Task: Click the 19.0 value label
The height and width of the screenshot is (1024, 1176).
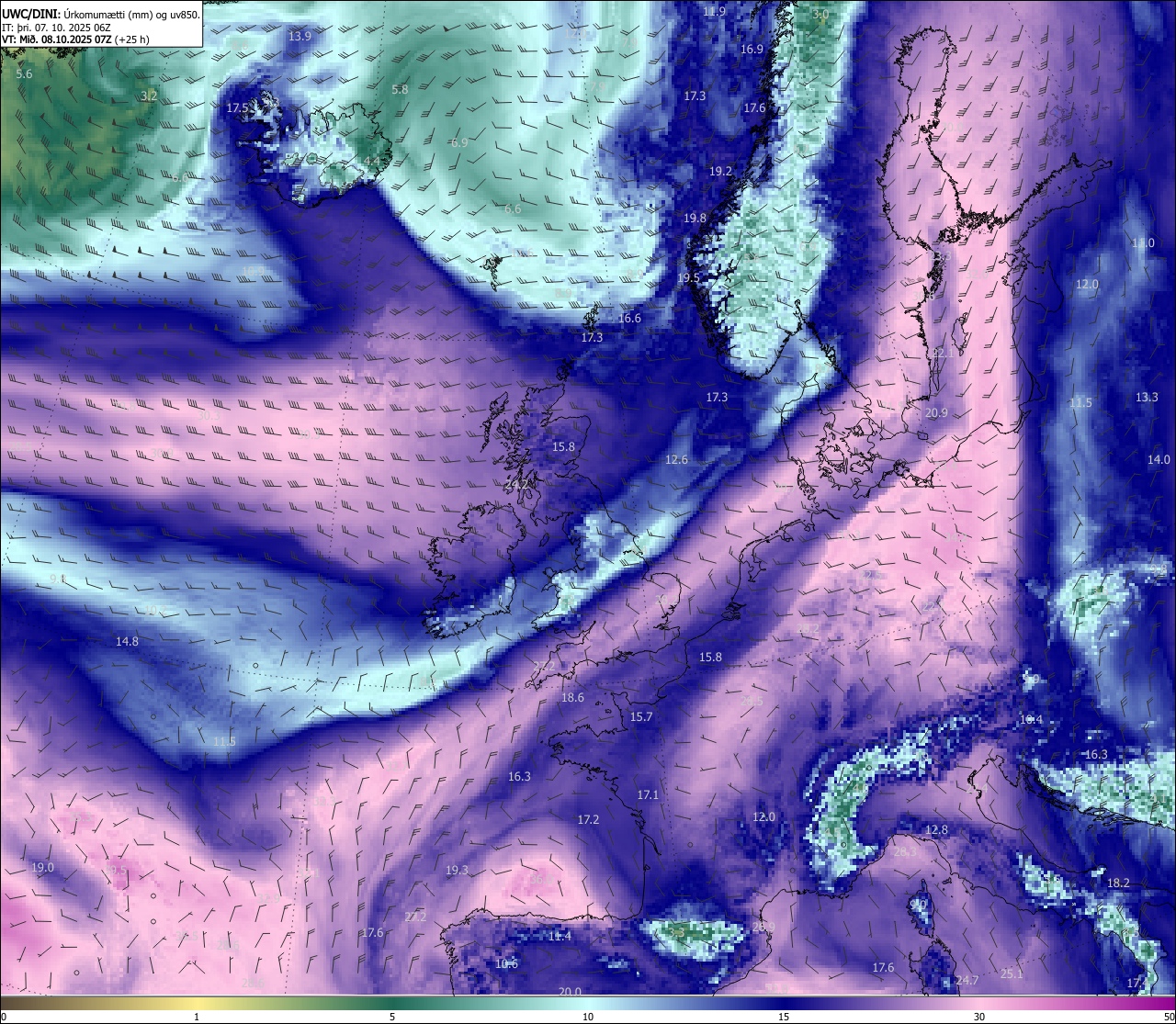Action: tap(42, 868)
